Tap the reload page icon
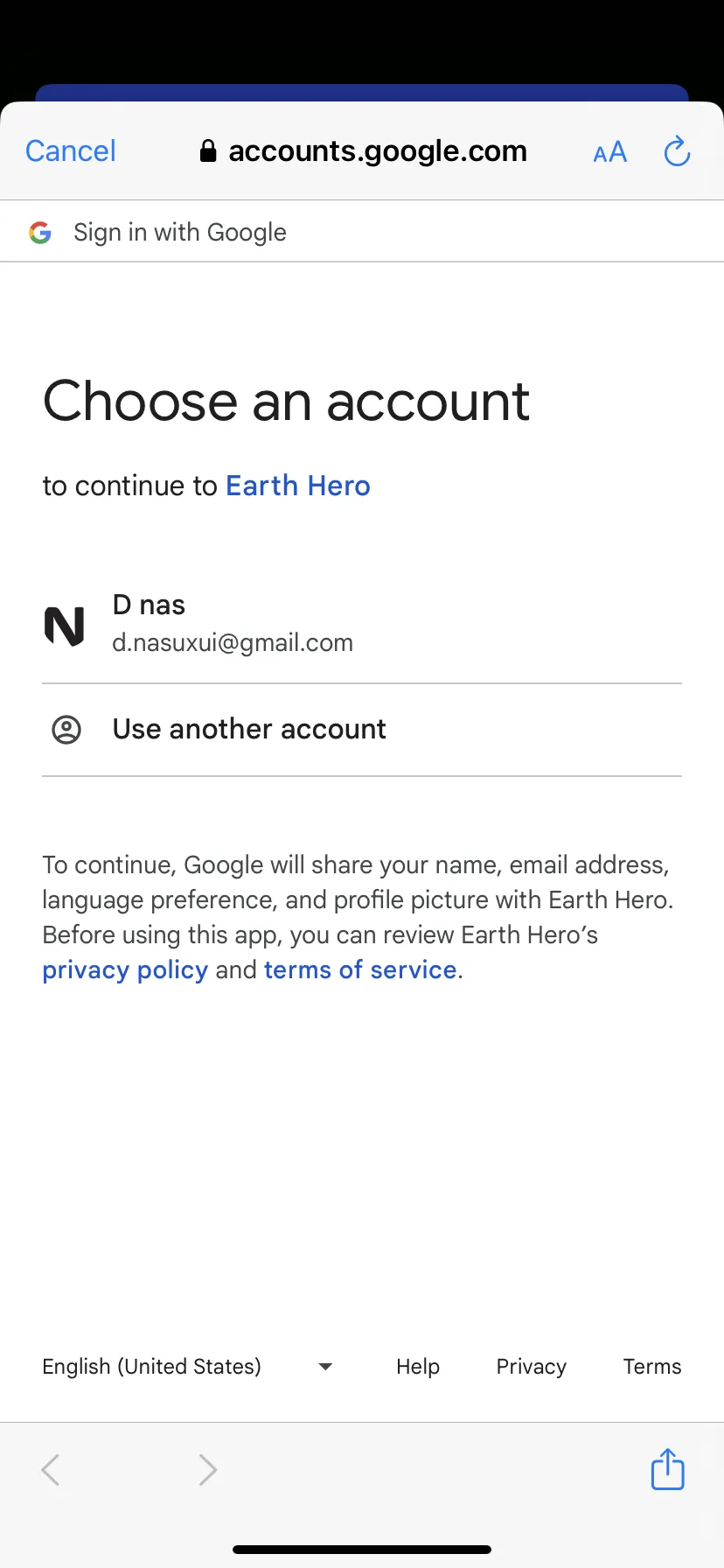This screenshot has width=724, height=1568. (x=677, y=151)
